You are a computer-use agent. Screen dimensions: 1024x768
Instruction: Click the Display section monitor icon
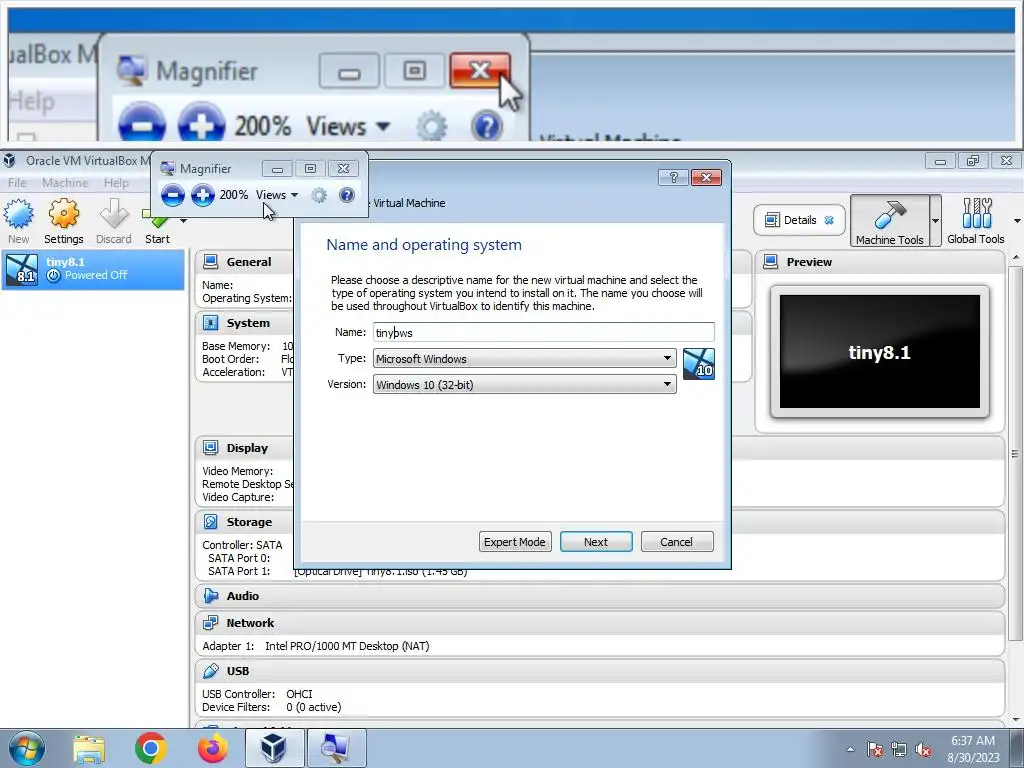210,448
